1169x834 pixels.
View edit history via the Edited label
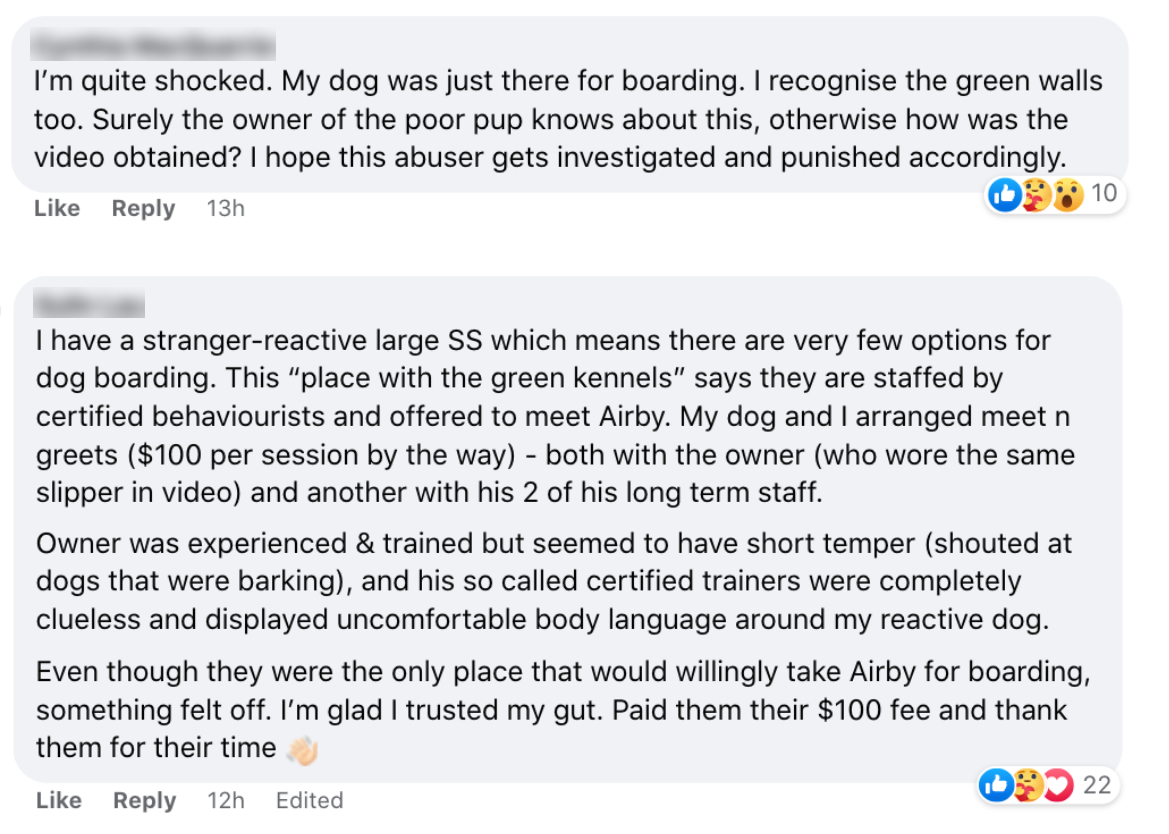click(x=309, y=800)
